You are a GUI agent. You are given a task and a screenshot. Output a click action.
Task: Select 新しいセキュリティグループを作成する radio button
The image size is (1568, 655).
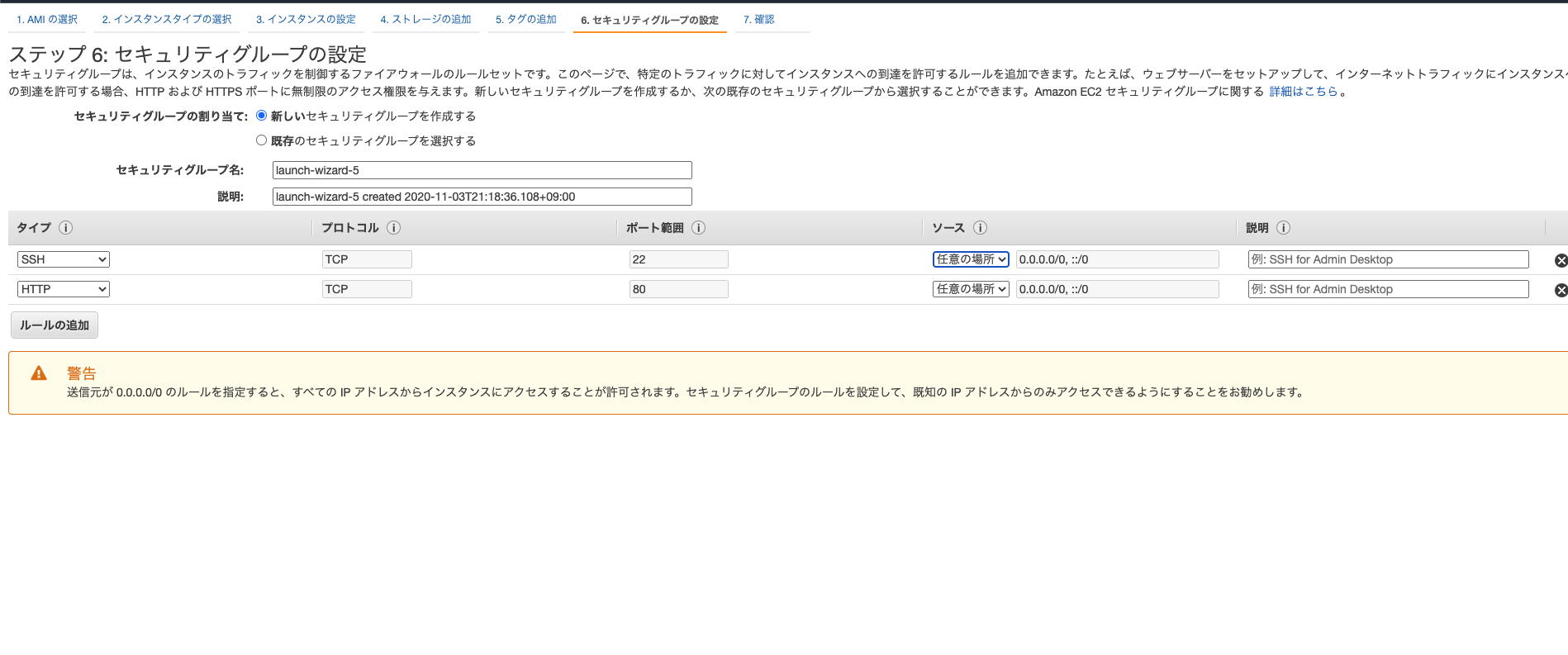click(262, 116)
